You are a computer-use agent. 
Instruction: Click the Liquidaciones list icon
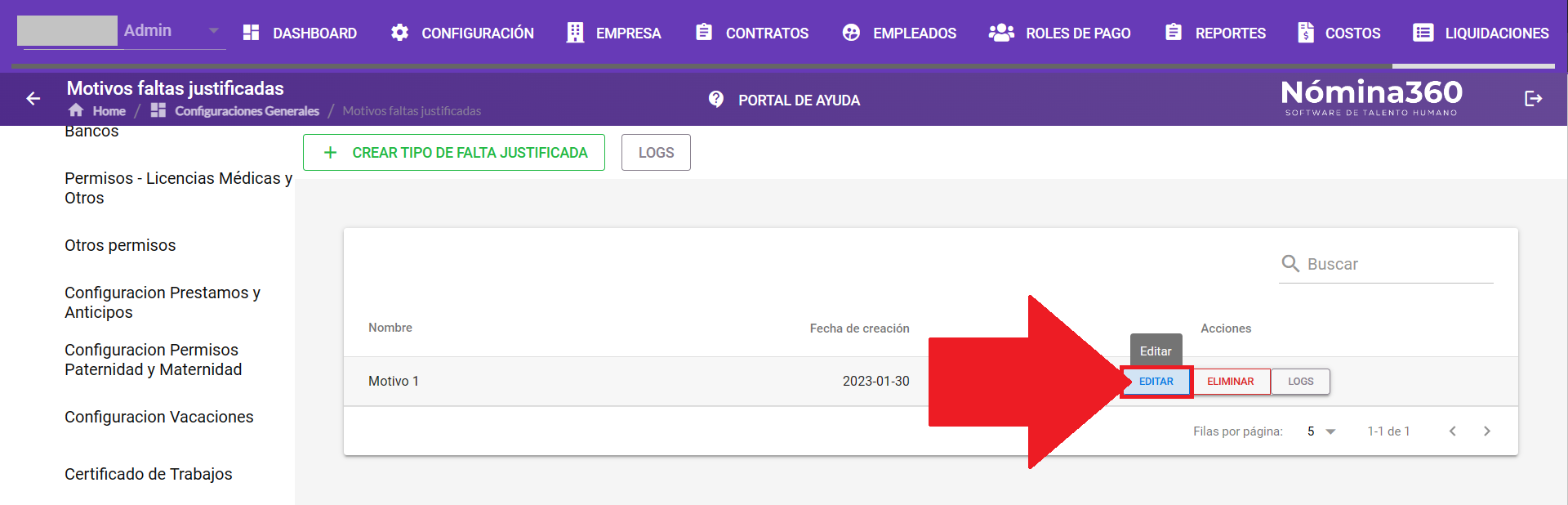(1423, 33)
